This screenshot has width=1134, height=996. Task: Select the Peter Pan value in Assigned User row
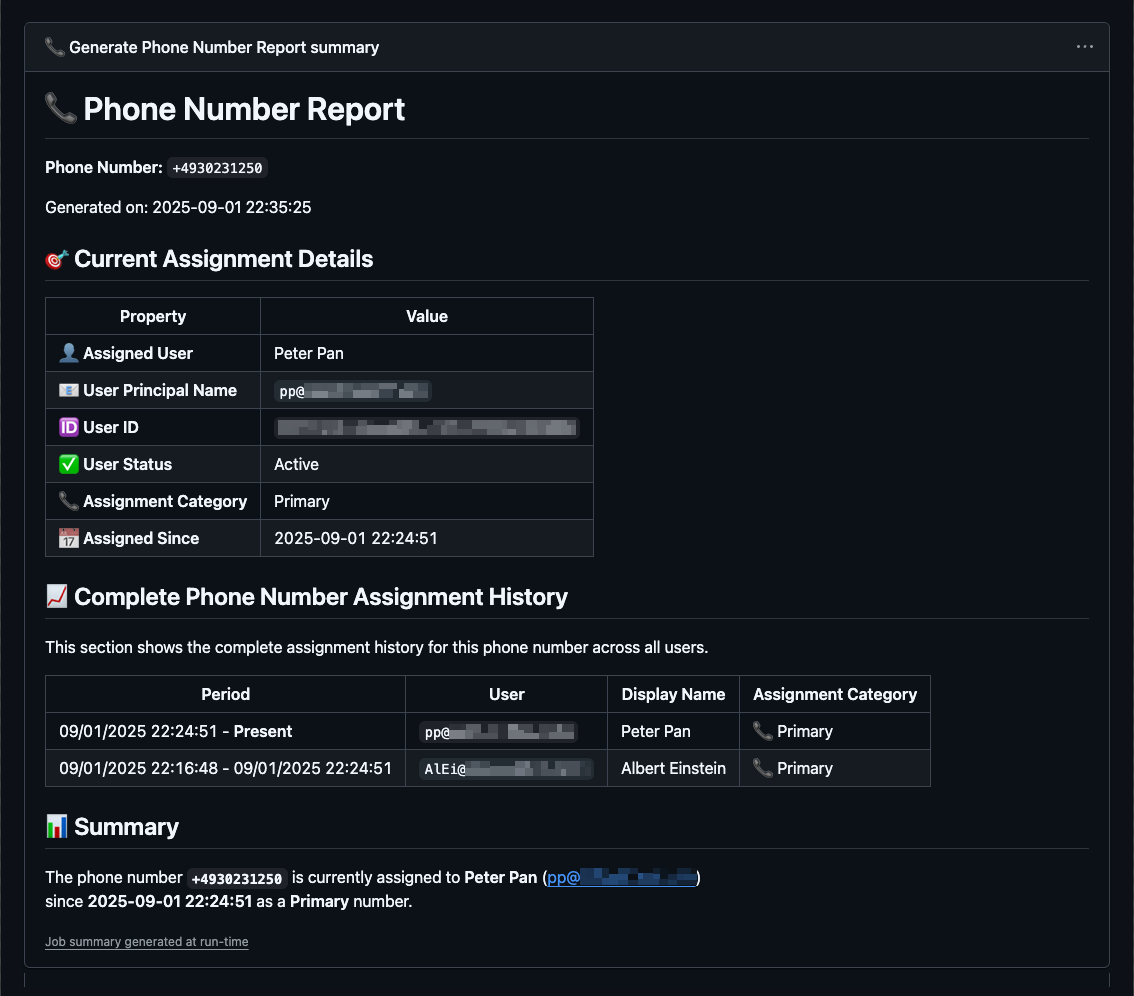308,353
